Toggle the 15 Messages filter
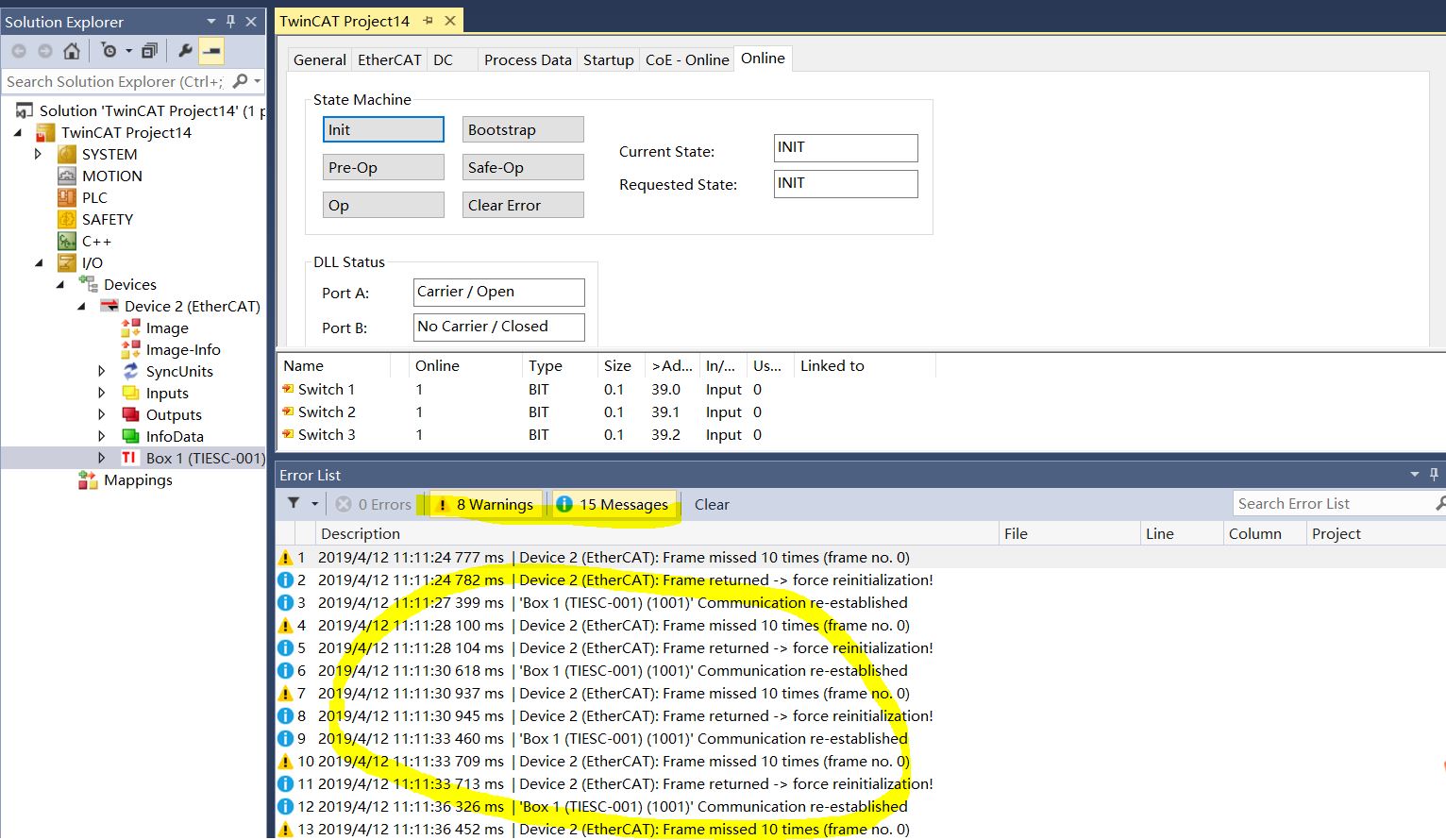Image resolution: width=1446 pixels, height=840 pixels. (x=614, y=505)
